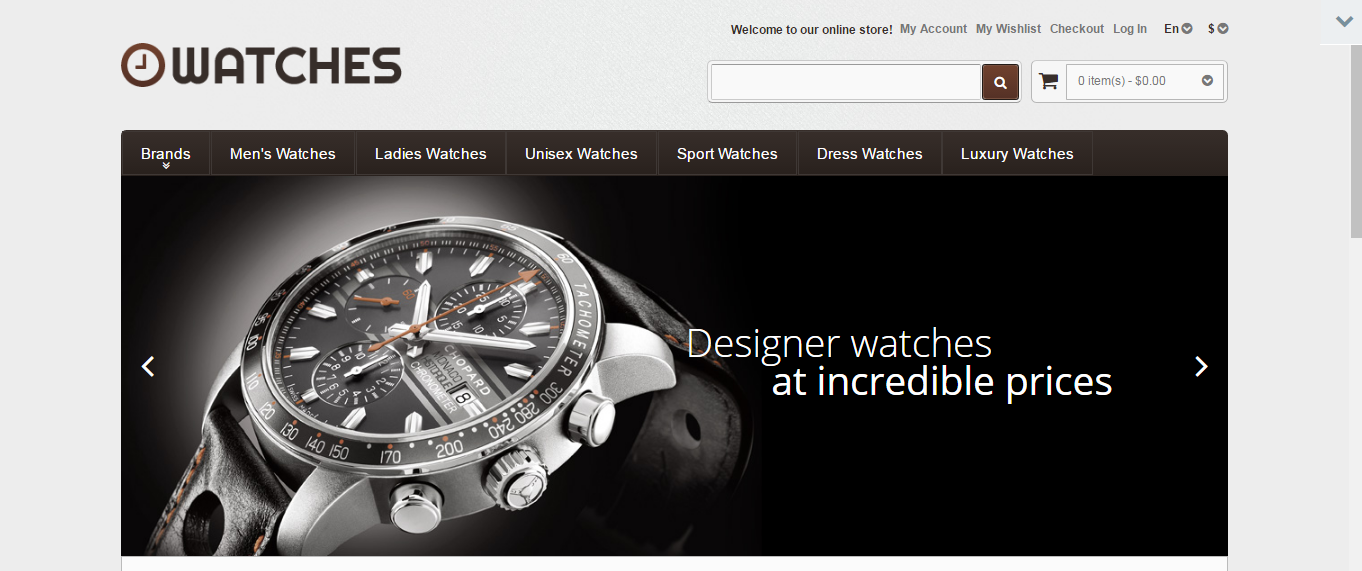Go to previous slide arrow
Image resolution: width=1362 pixels, height=571 pixels.
148,366
